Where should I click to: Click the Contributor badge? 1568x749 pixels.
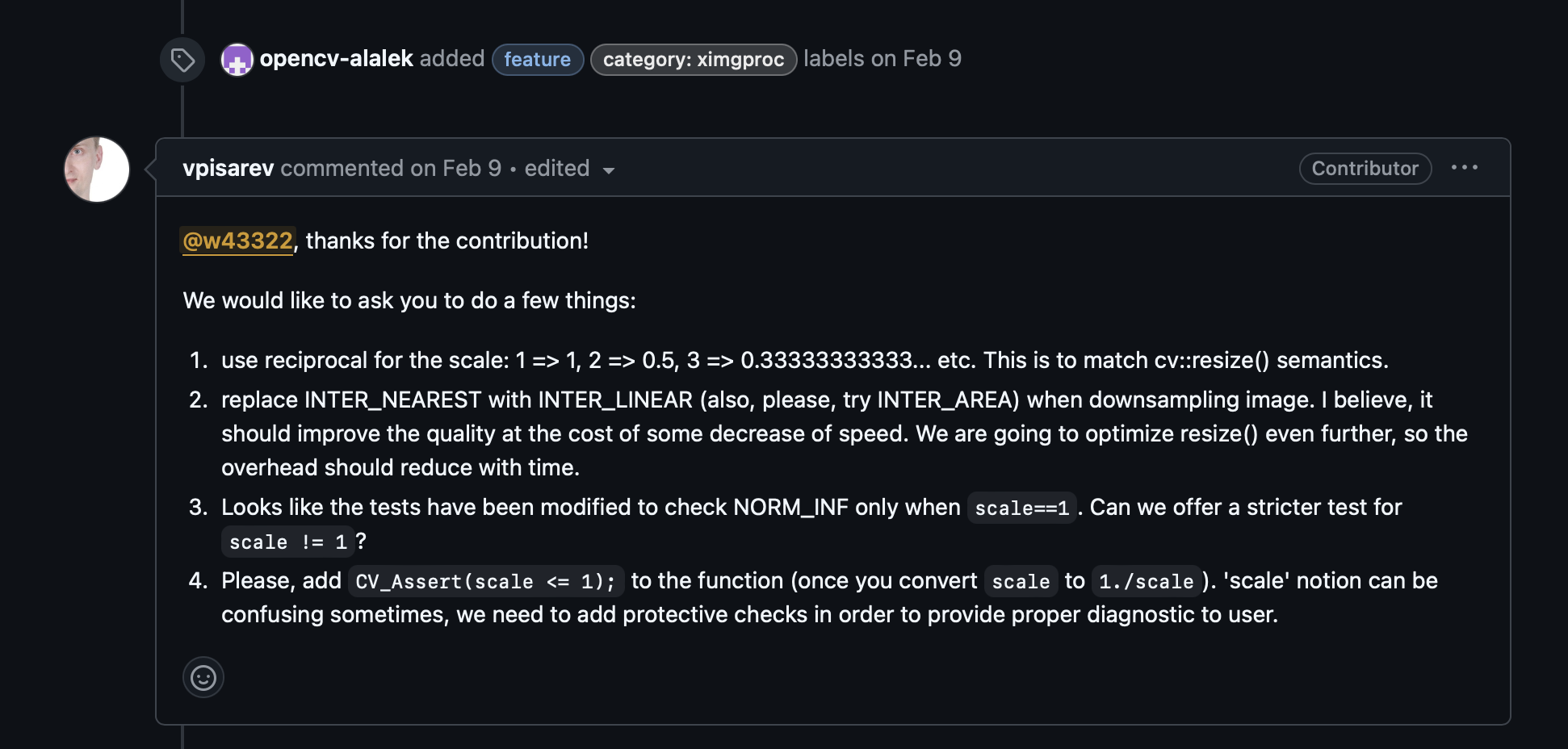[x=1365, y=168]
